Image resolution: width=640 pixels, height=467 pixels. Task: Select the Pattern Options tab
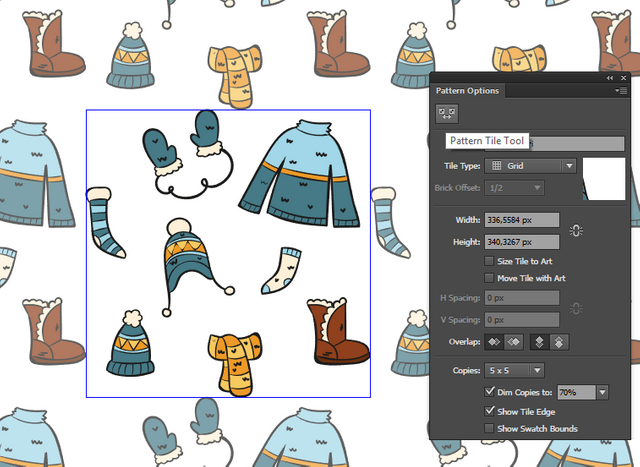click(467, 91)
